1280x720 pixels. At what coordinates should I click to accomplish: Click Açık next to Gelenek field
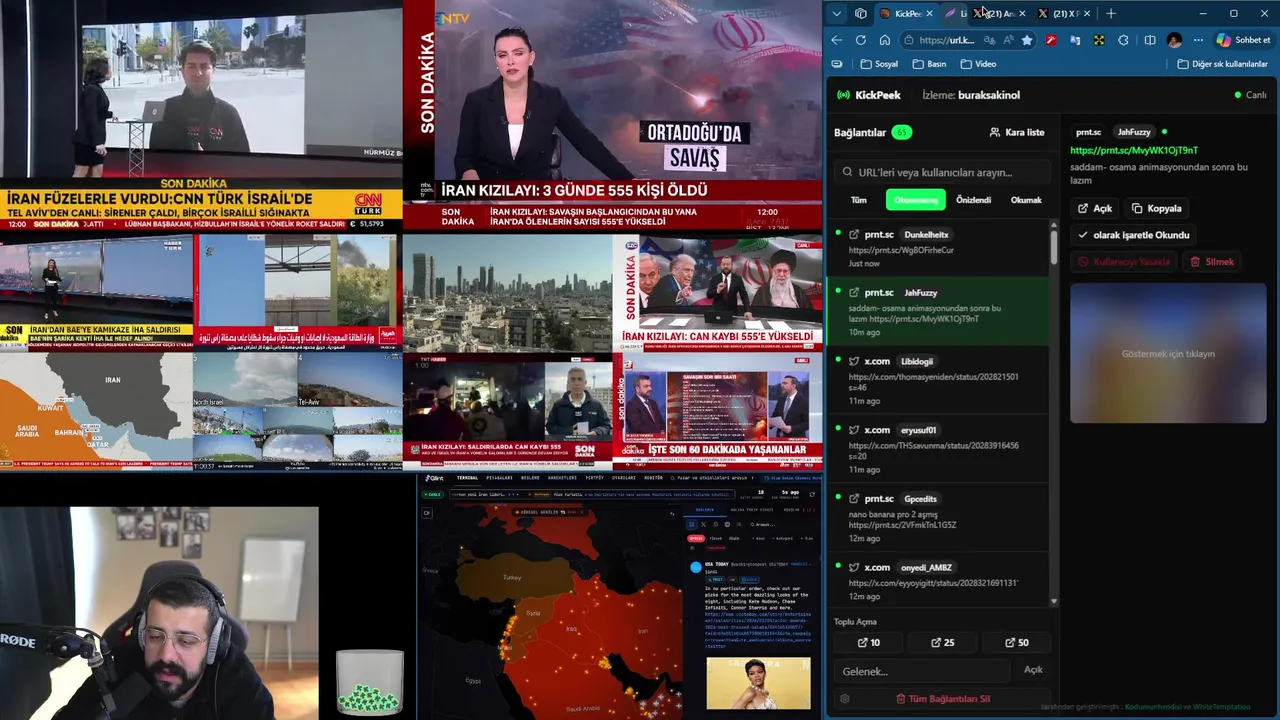coord(1033,670)
